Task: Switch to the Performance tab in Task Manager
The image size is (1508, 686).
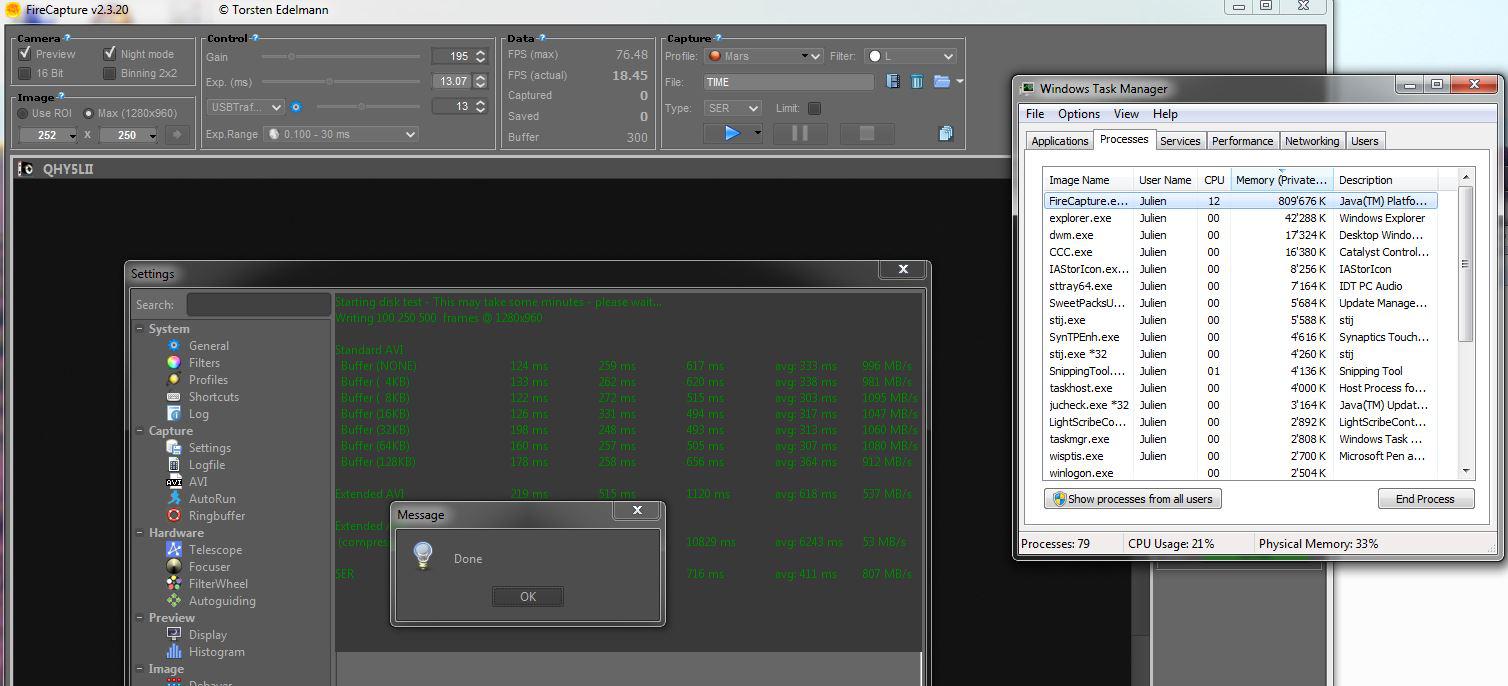Action: tap(1242, 141)
